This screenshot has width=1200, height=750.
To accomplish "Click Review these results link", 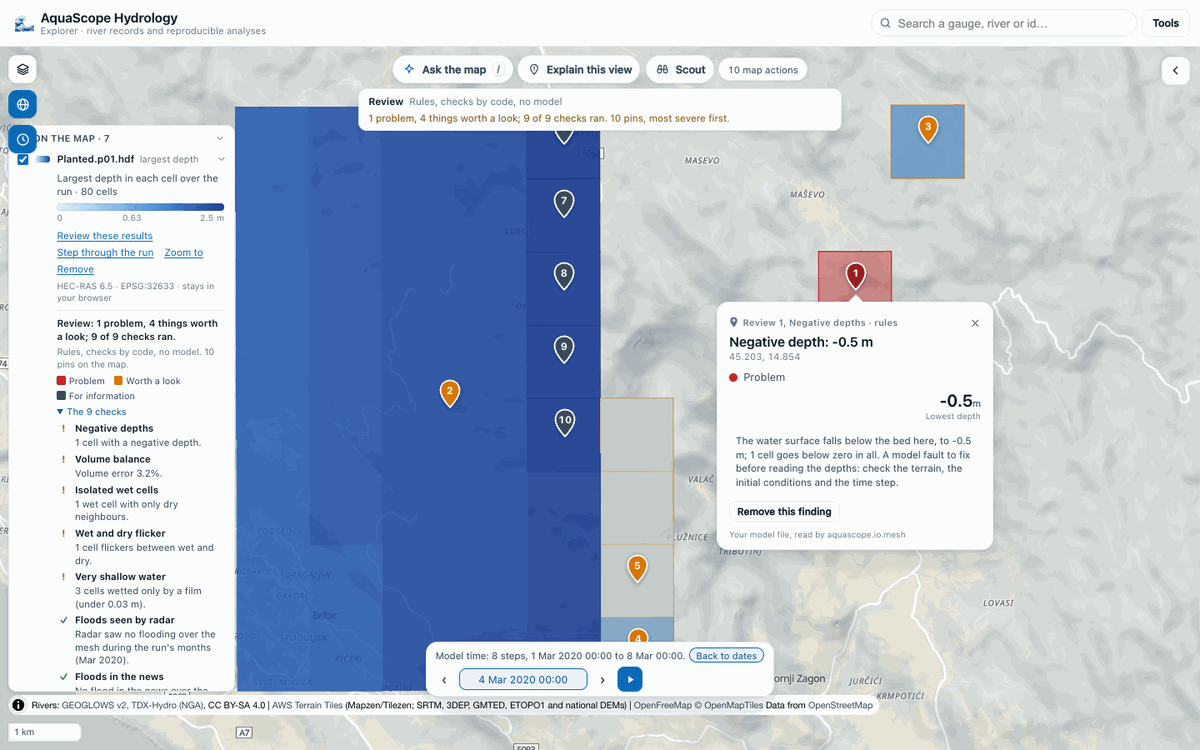I will coord(105,236).
